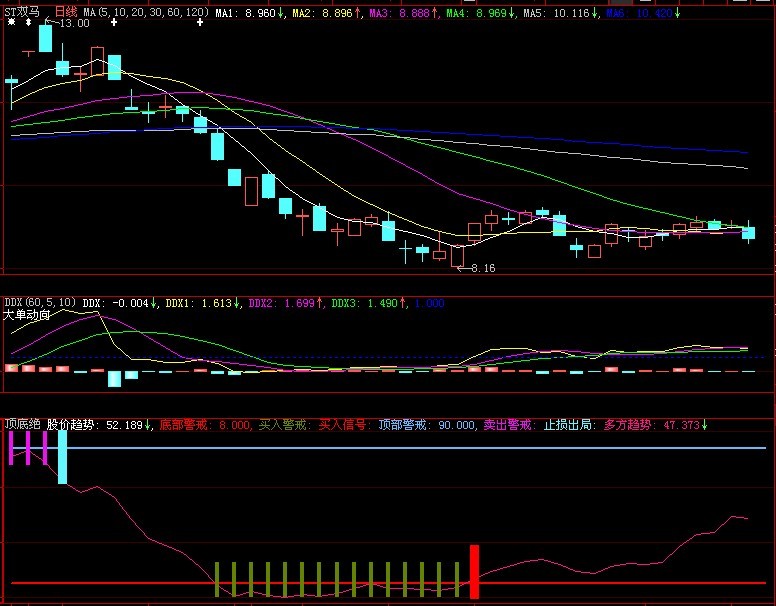Click the star info marker below the ST双马 title

click(x=12, y=22)
